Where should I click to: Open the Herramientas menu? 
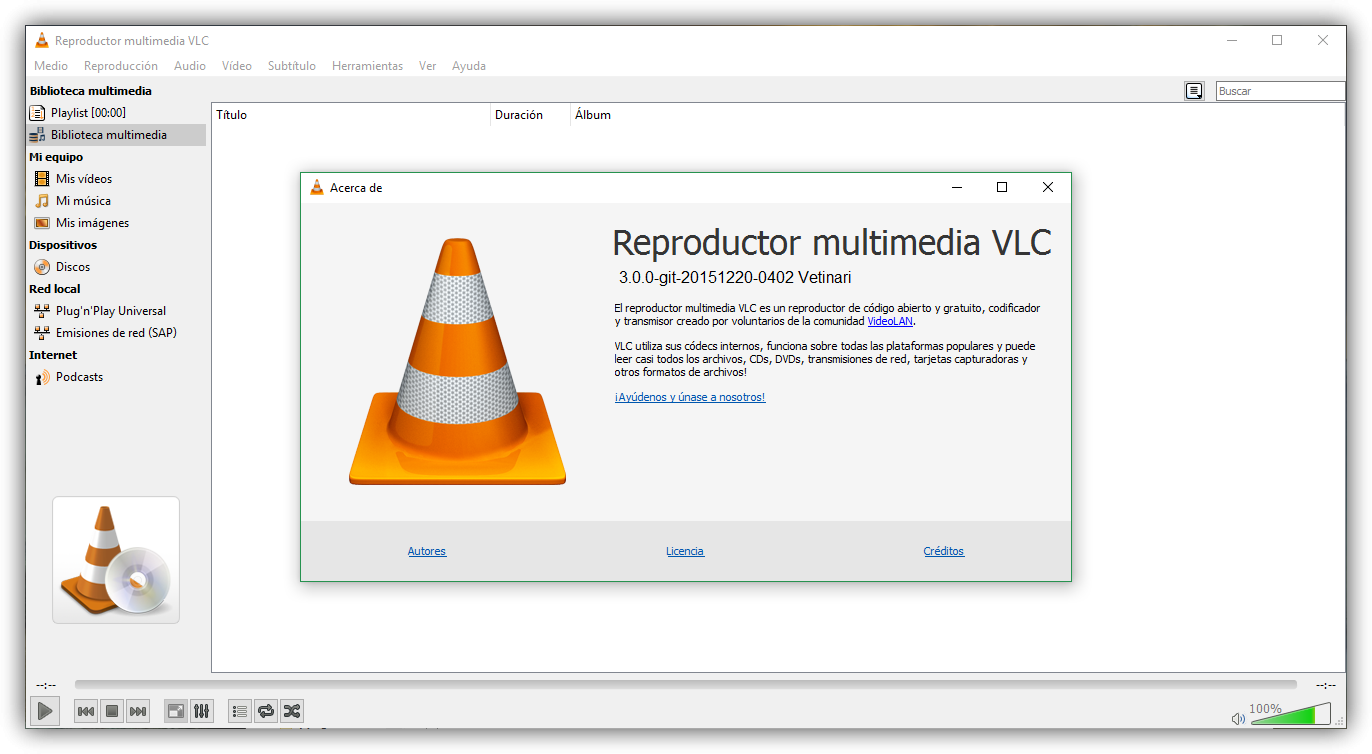coord(367,66)
